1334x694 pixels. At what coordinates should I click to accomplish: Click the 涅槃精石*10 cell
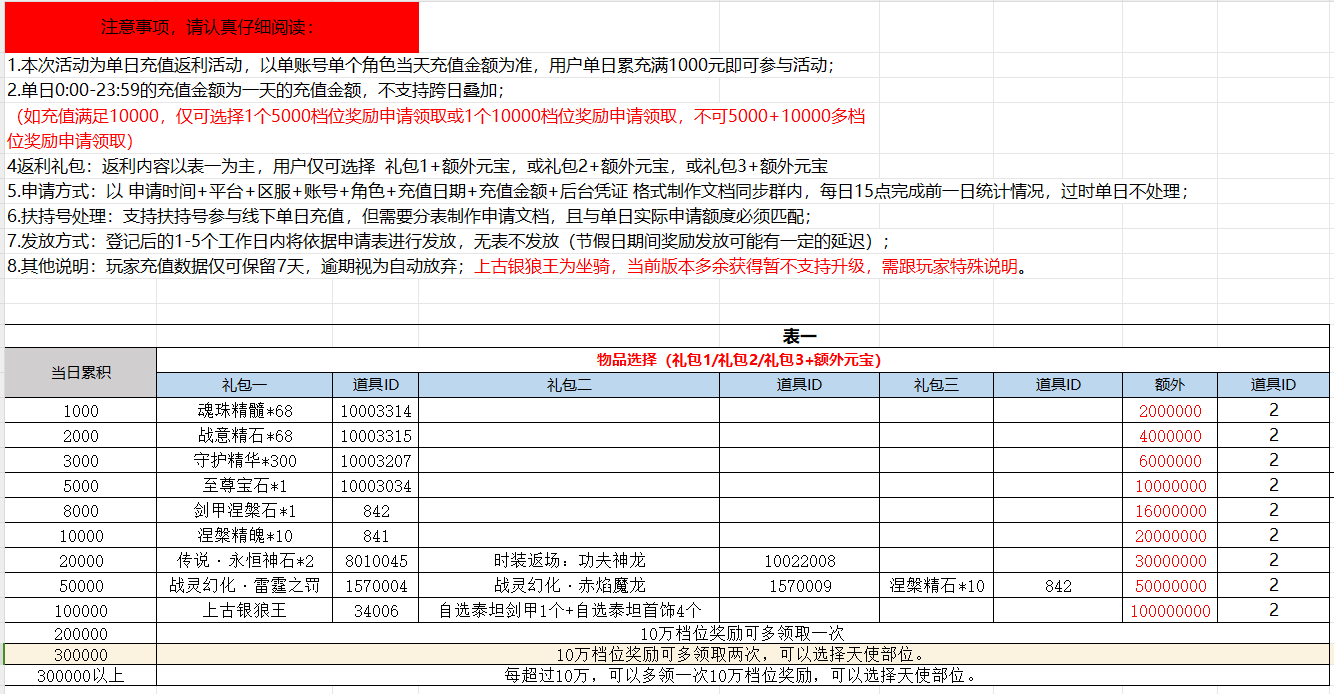tap(937, 585)
